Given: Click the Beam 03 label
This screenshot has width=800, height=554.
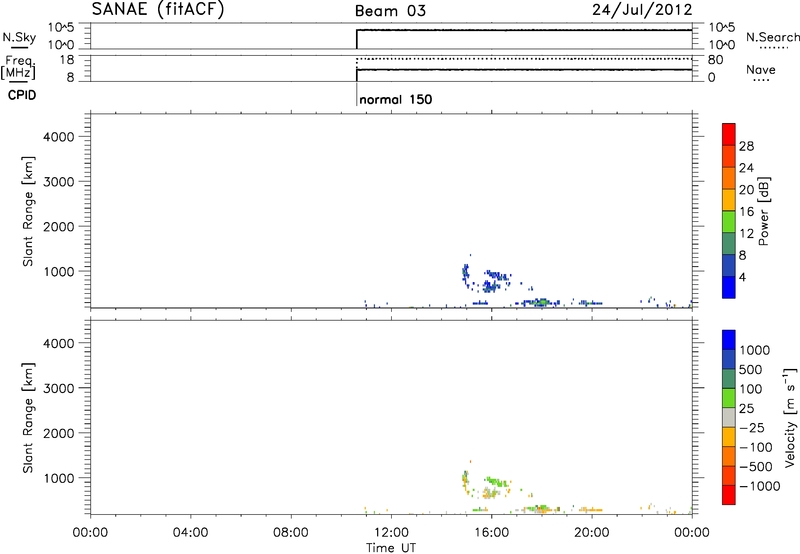Looking at the screenshot, I should coord(390,11).
